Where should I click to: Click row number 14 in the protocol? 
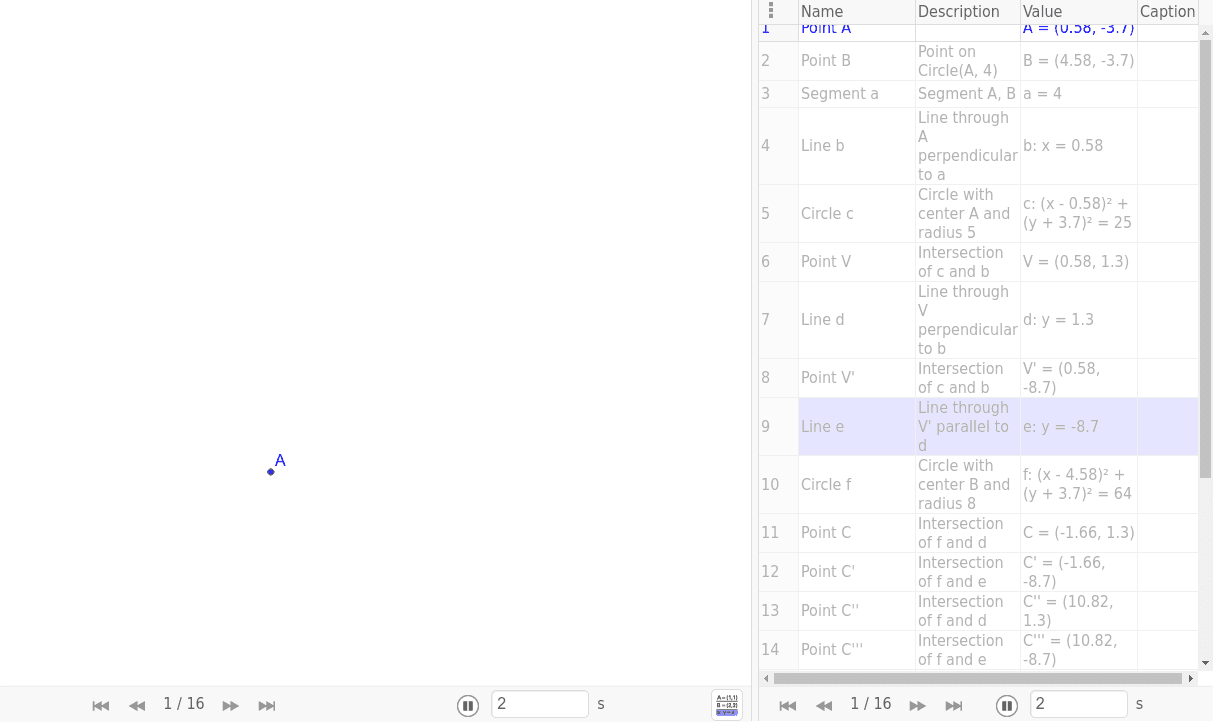tap(770, 650)
